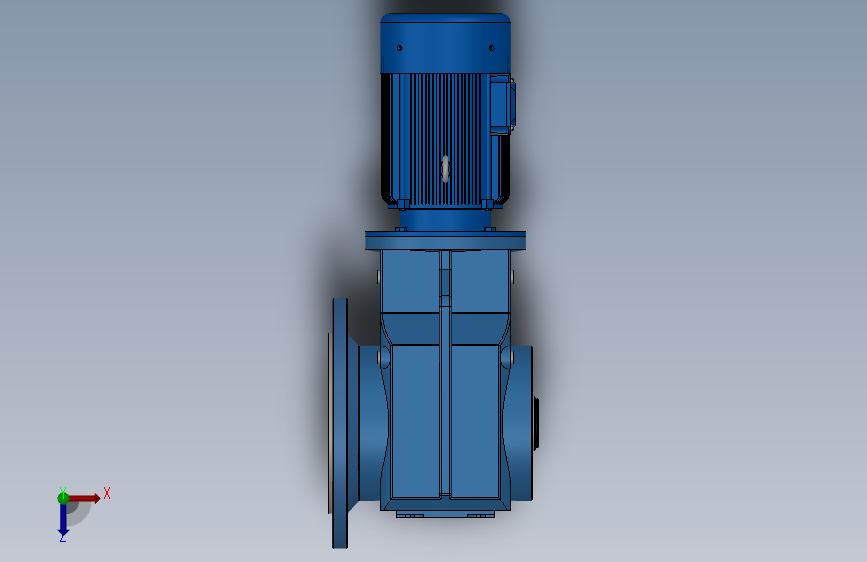Select the large output flange disc
This screenshot has width=867, height=562.
[340, 423]
